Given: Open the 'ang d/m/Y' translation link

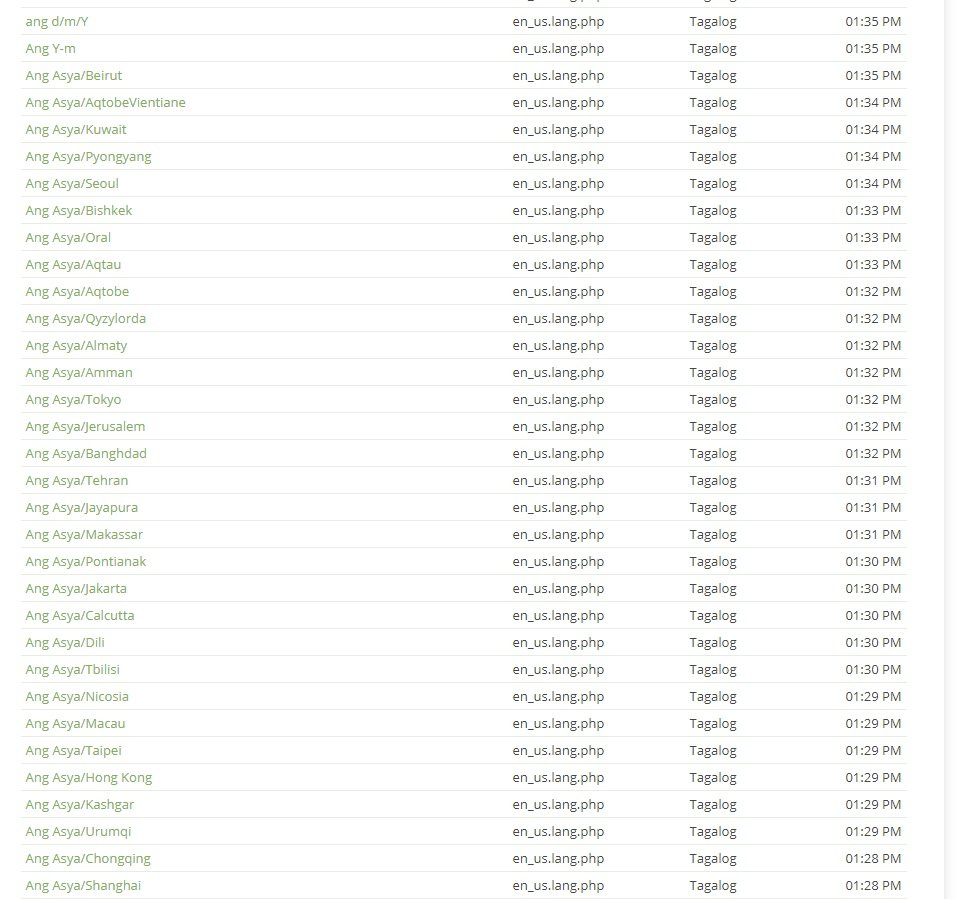Looking at the screenshot, I should [x=56, y=21].
